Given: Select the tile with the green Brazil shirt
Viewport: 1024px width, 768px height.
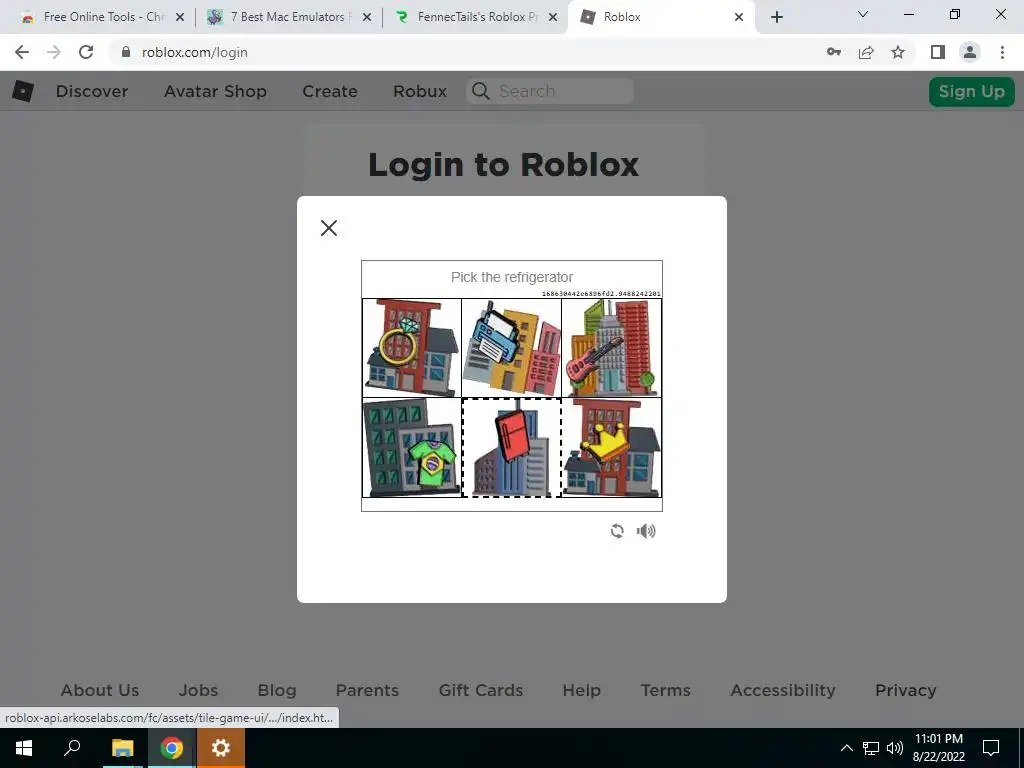Looking at the screenshot, I should 411,448.
